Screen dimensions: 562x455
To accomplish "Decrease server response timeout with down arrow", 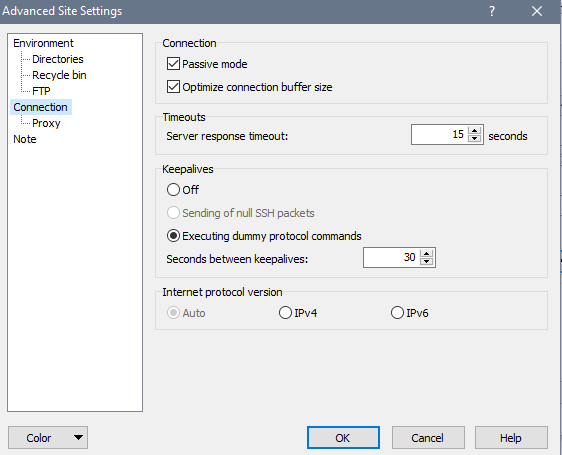I will [x=475, y=139].
